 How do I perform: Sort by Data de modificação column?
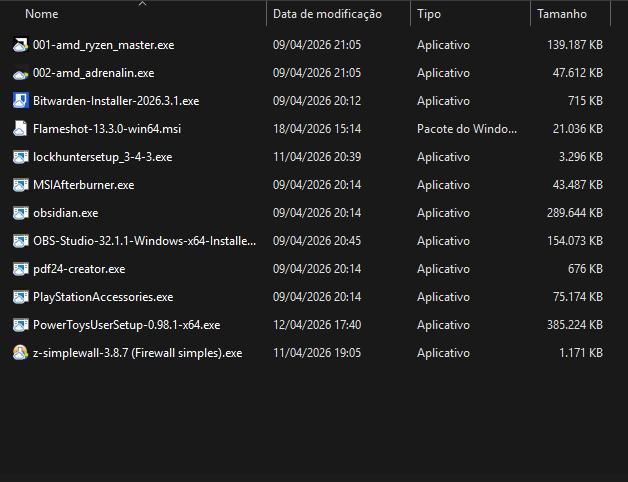327,14
